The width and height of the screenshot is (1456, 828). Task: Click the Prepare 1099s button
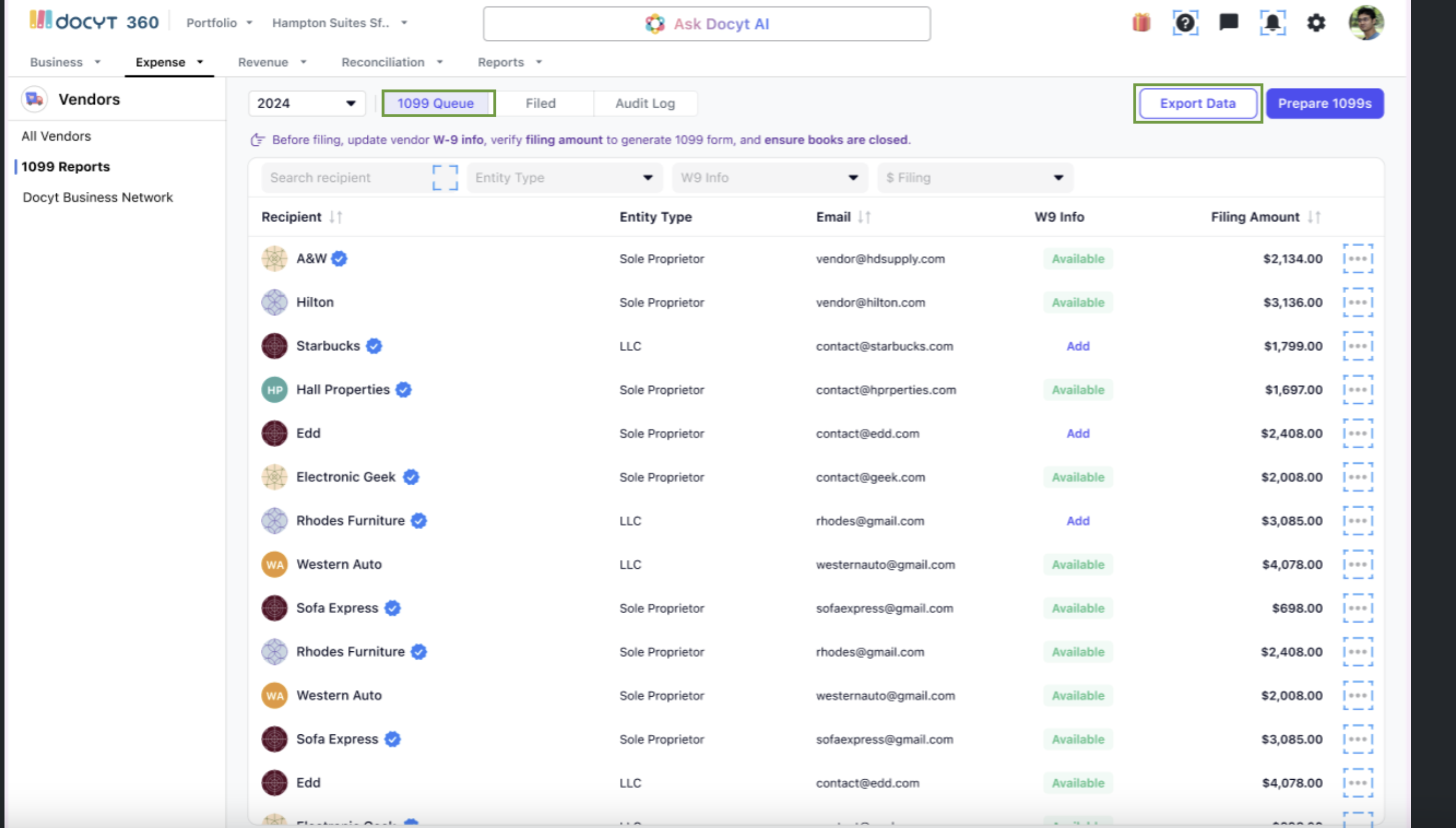(1324, 103)
